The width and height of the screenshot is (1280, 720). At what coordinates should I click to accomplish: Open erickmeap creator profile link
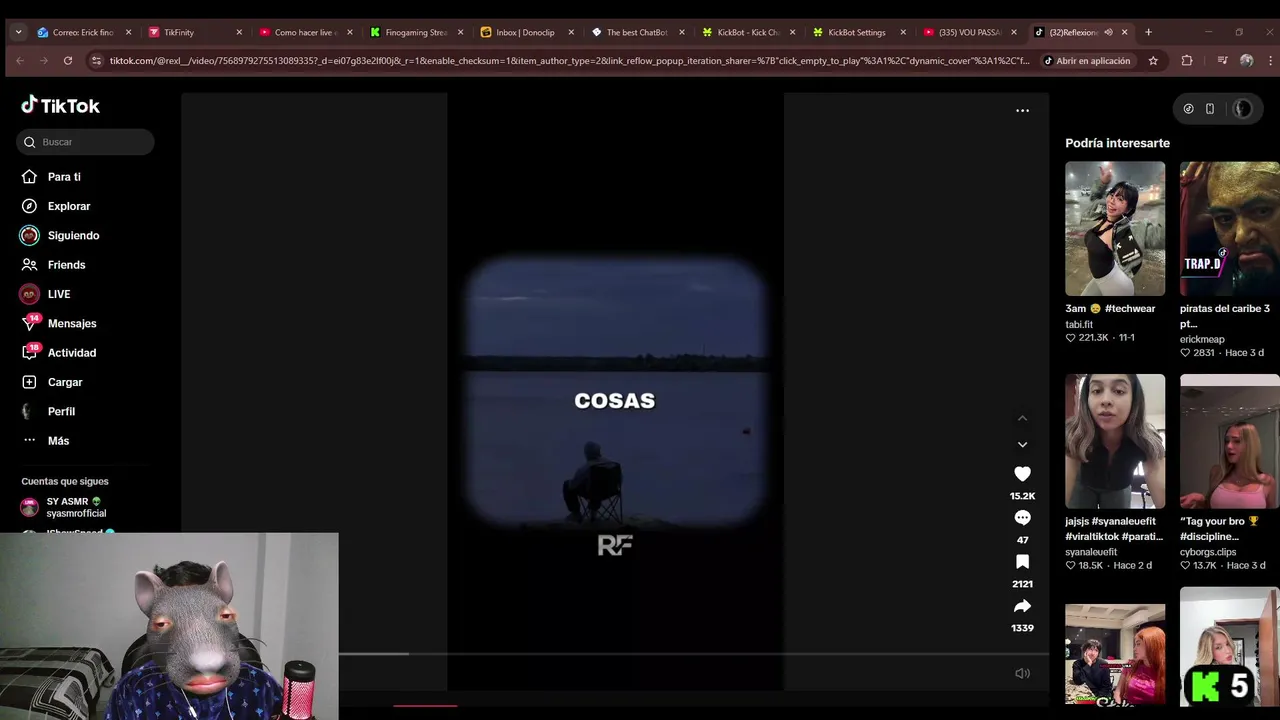point(1202,339)
